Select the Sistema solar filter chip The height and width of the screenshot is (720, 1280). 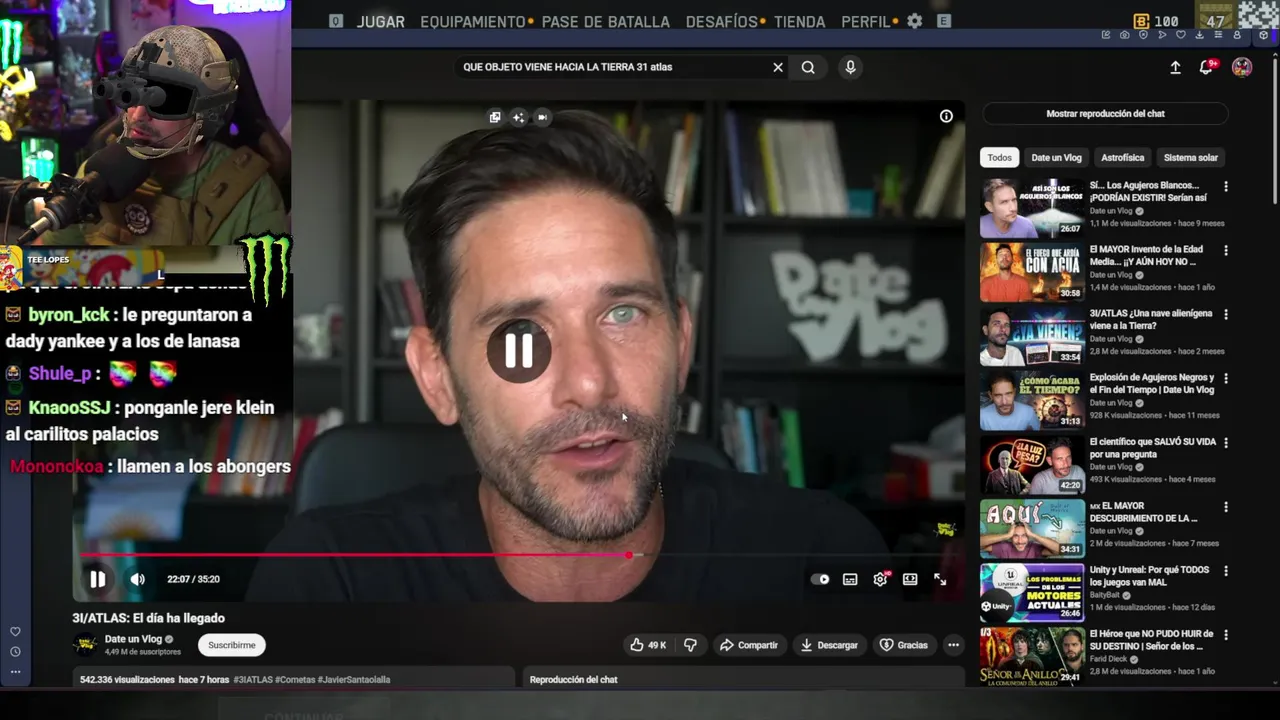coord(1190,158)
